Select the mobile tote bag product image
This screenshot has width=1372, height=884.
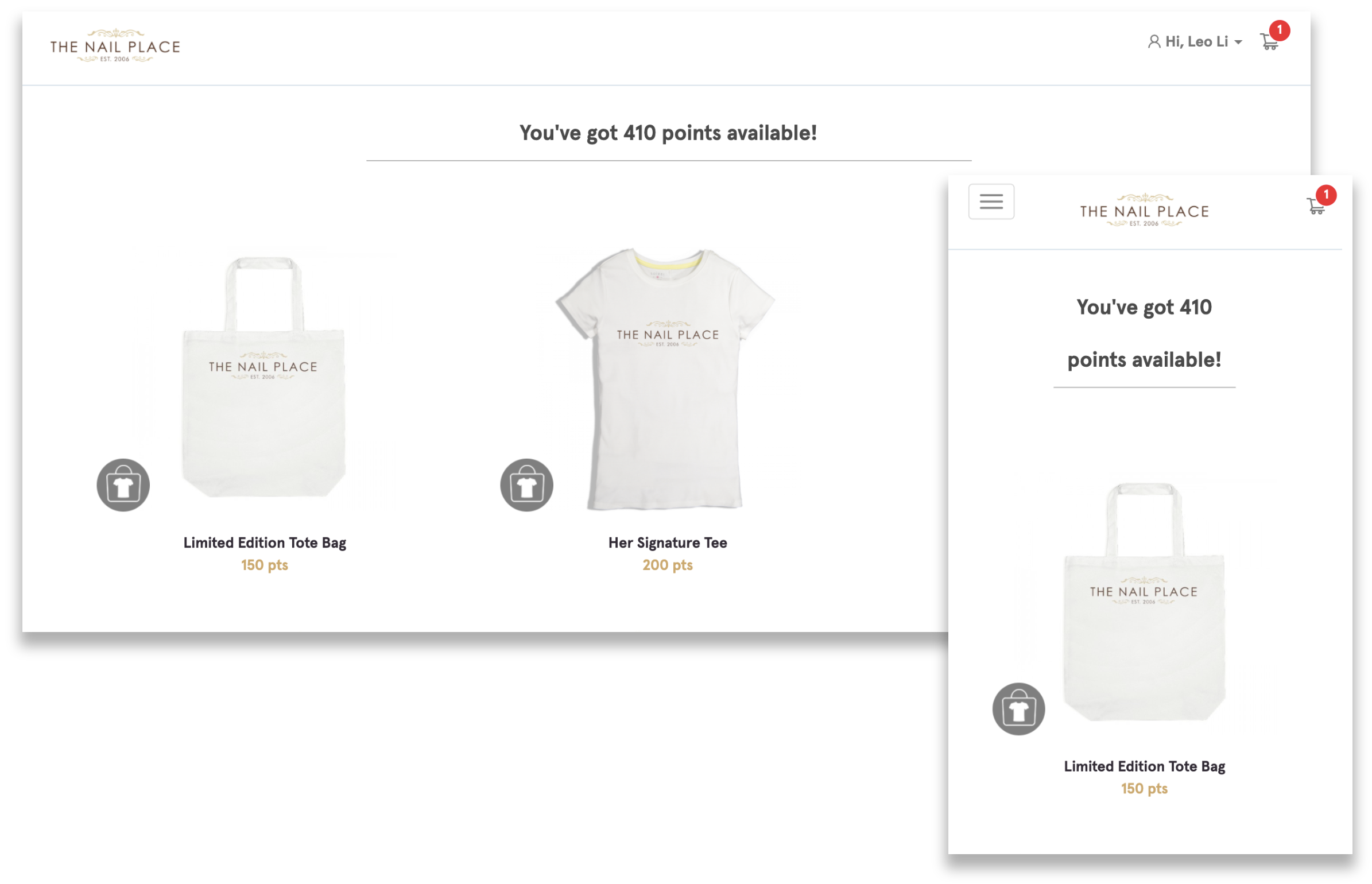(x=1144, y=602)
